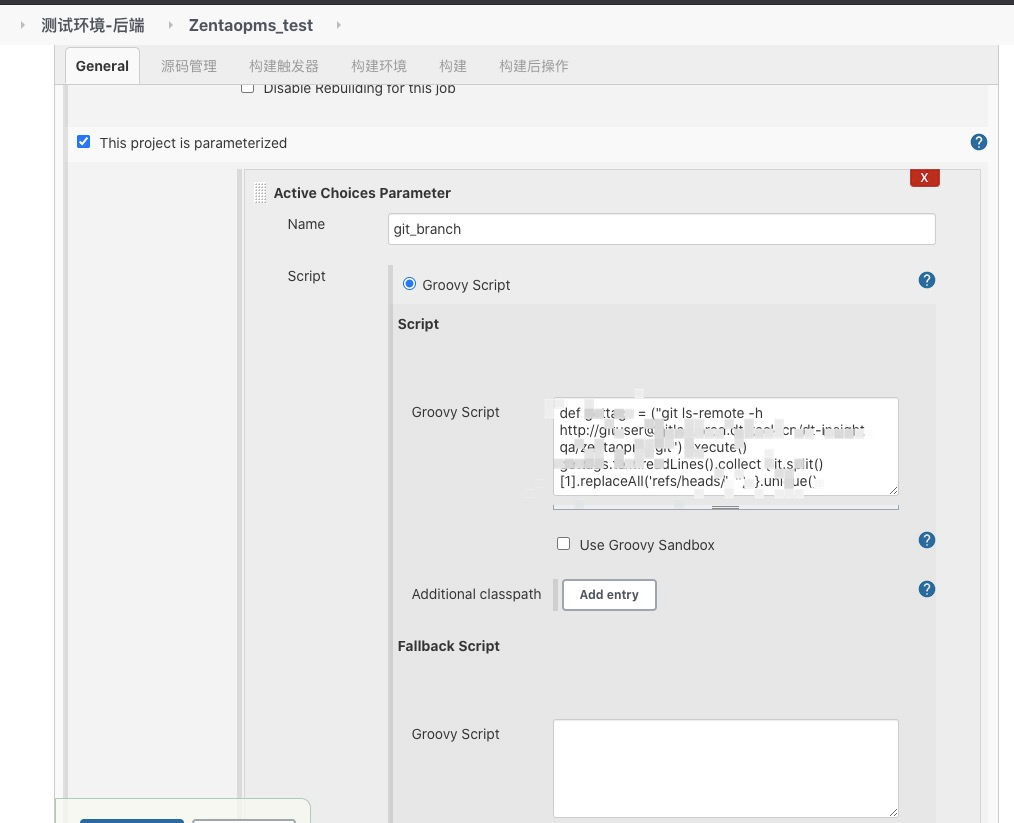Show help for Additional classpath
This screenshot has height=823, width=1014.
pos(927,589)
